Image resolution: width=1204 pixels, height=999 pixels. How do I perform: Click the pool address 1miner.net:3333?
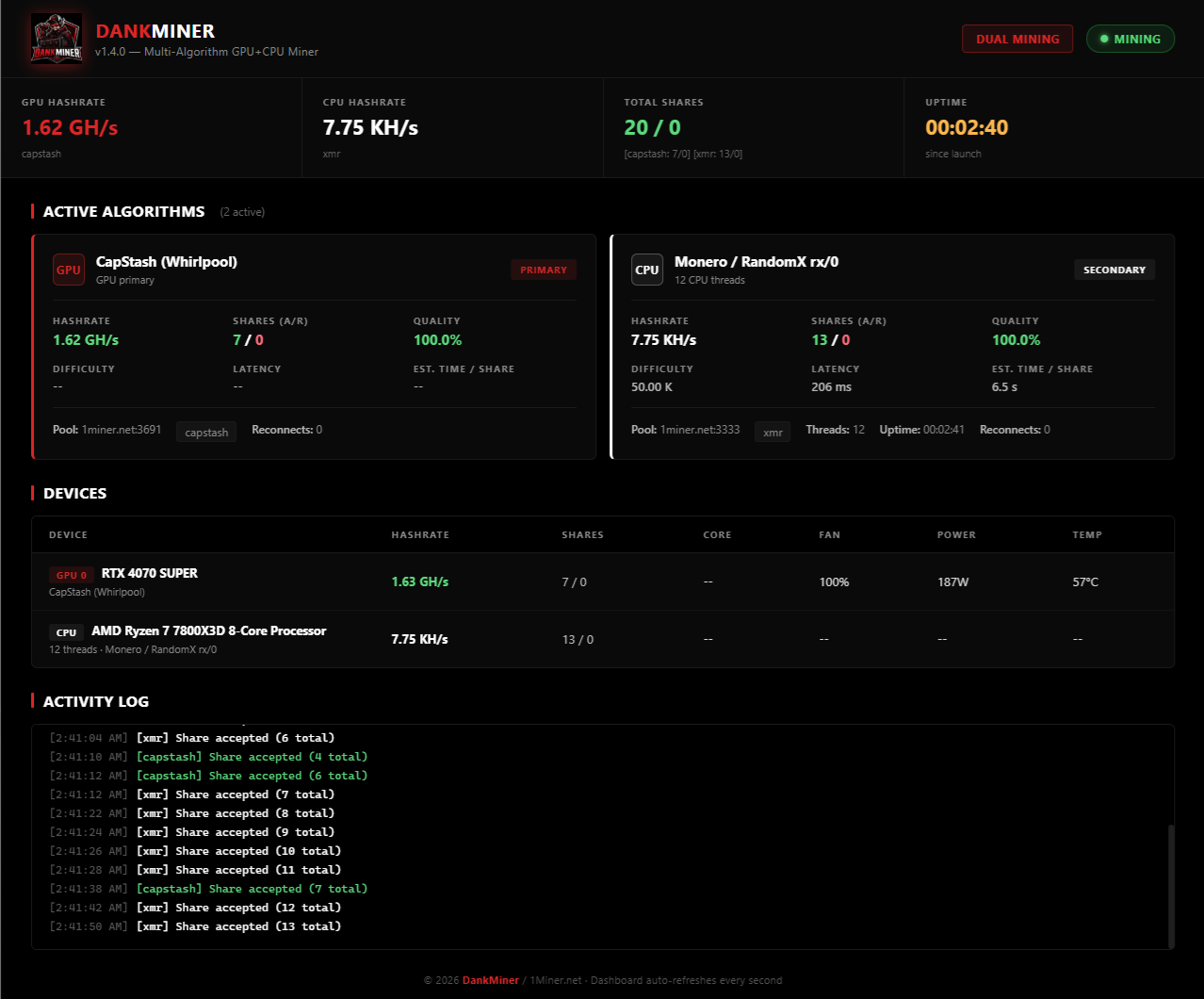pos(700,430)
